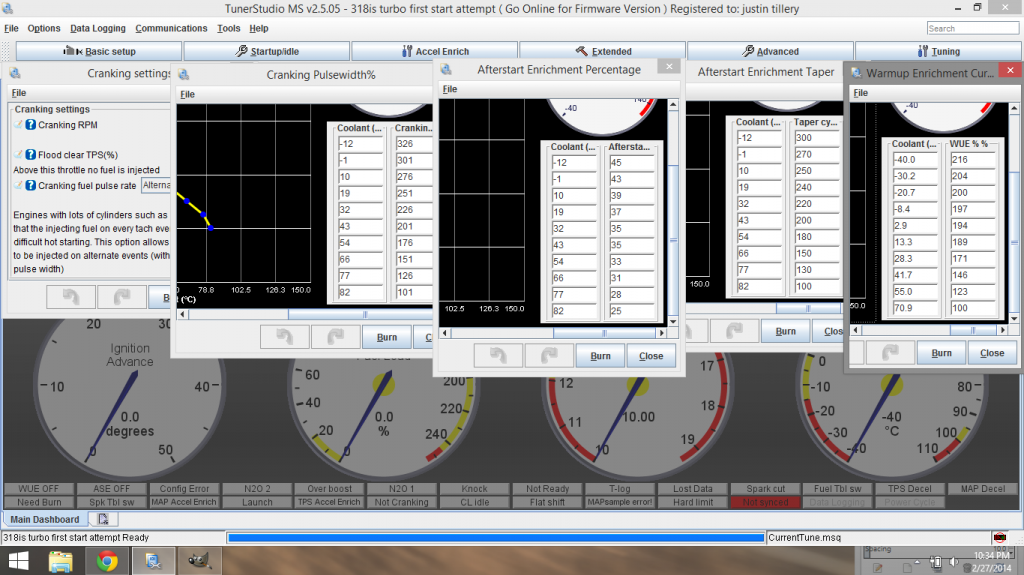Click redo arrow in Afterstart Enrichment Taper window
This screenshot has height=575, width=1024.
point(734,331)
